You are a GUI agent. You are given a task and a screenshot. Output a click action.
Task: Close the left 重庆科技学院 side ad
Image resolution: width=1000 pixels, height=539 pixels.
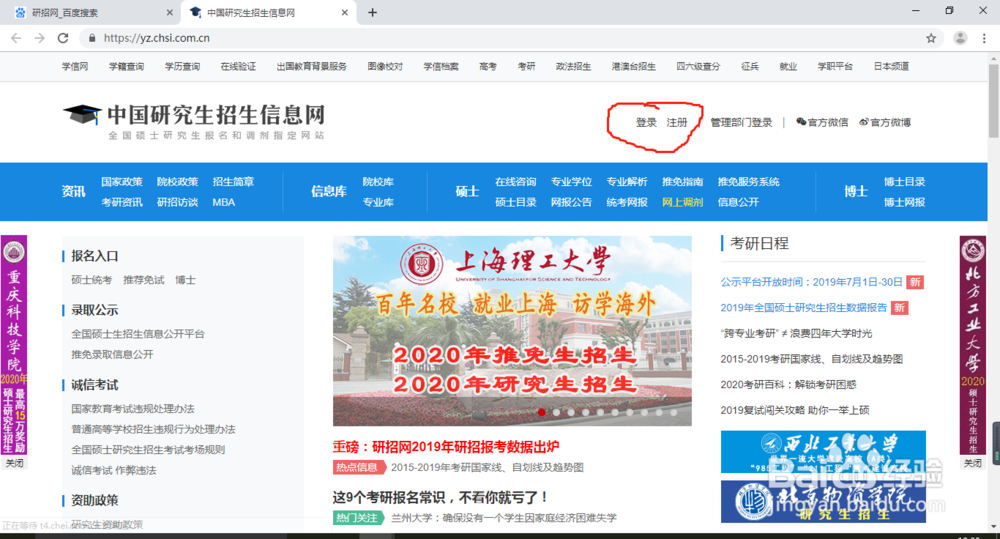click(x=14, y=463)
